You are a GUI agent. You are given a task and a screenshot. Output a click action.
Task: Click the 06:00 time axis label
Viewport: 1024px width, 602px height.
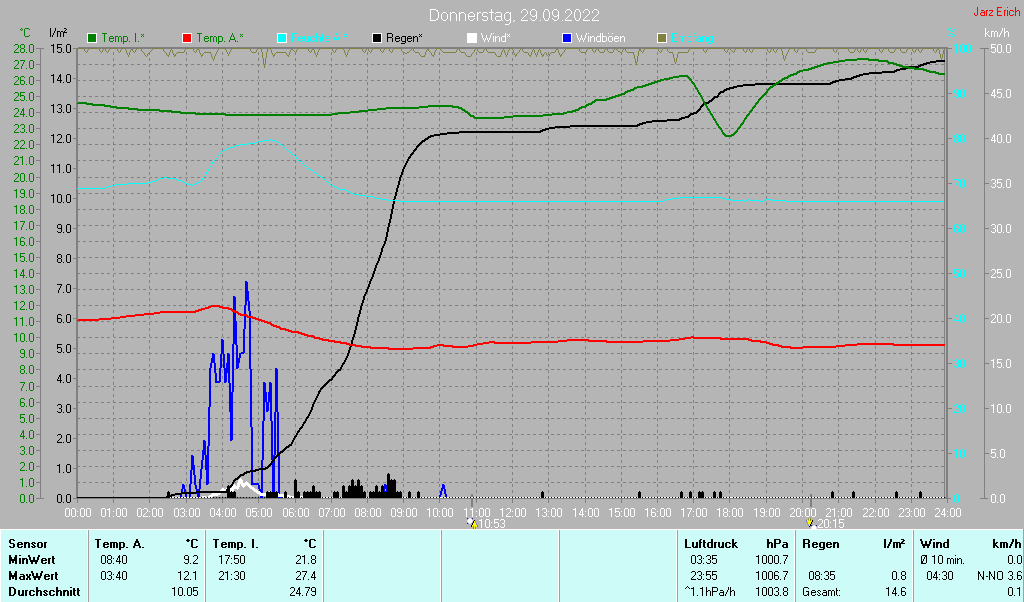295,513
